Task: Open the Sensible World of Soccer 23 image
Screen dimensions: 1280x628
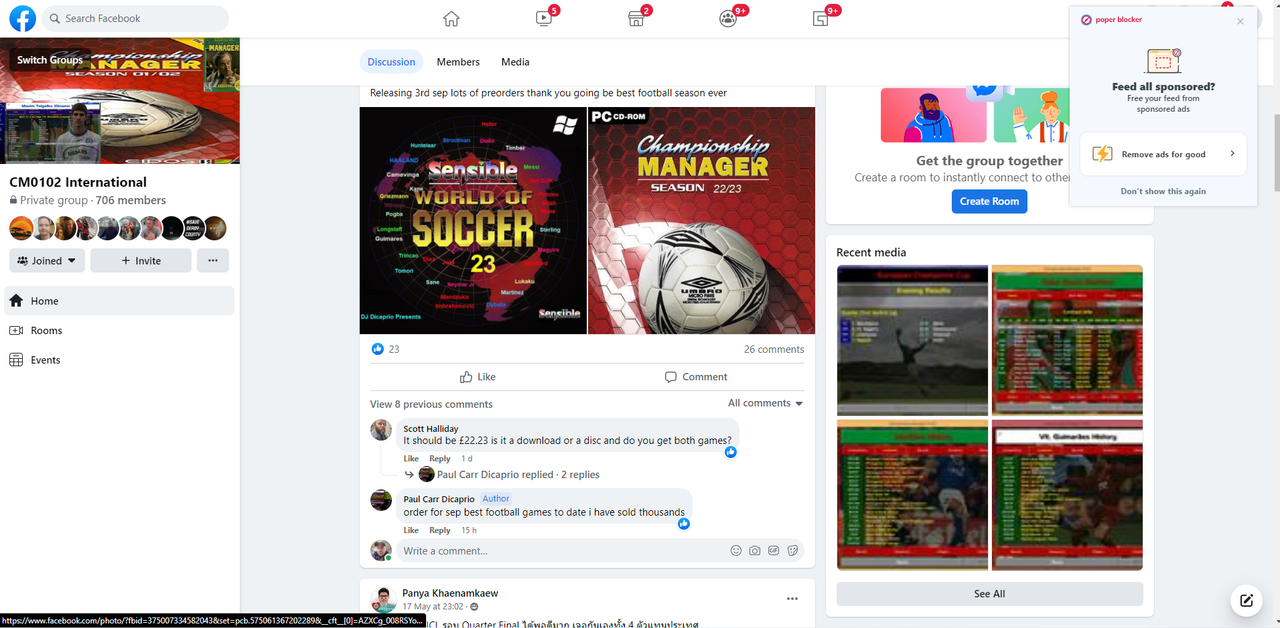Action: pos(473,221)
